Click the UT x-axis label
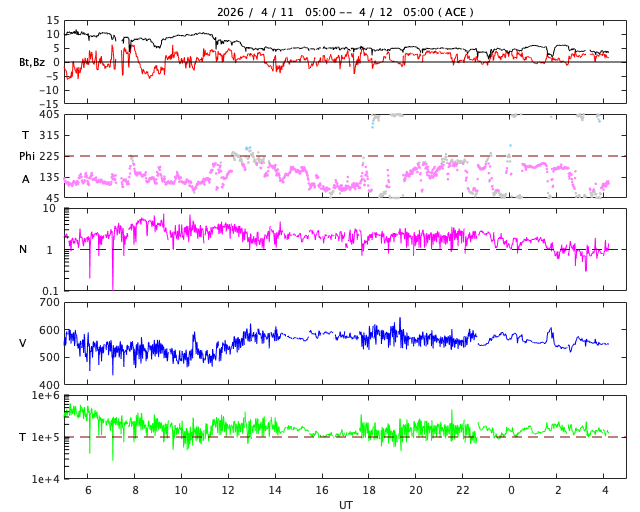Screen dimensions: 640x512 (x=345, y=505)
